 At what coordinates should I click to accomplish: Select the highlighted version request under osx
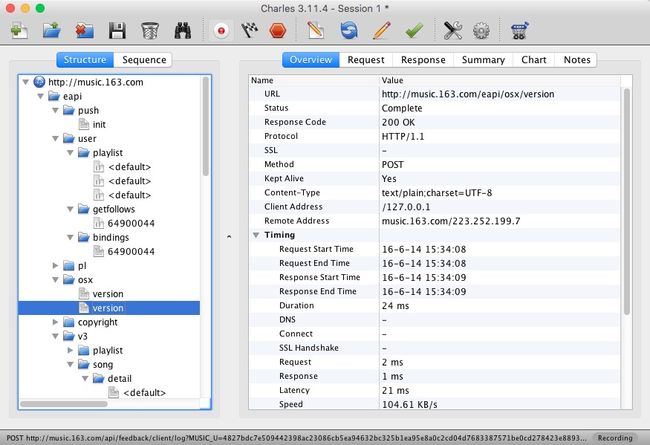point(109,308)
